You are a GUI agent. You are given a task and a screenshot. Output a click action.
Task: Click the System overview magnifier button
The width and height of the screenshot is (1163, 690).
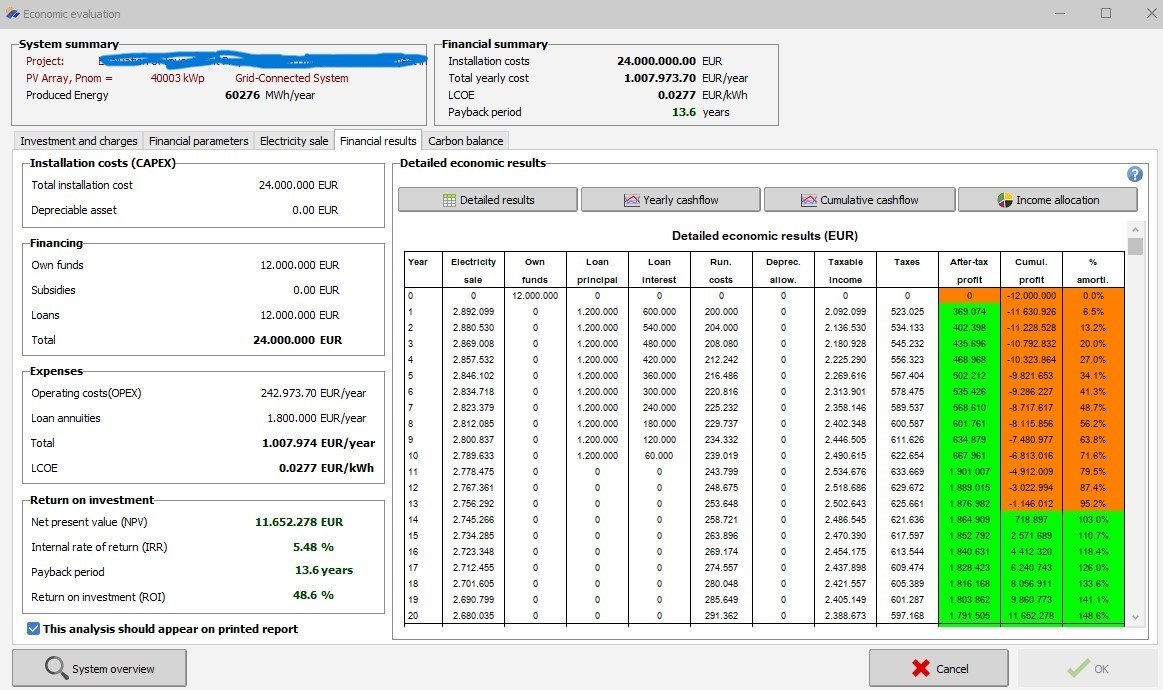[99, 668]
